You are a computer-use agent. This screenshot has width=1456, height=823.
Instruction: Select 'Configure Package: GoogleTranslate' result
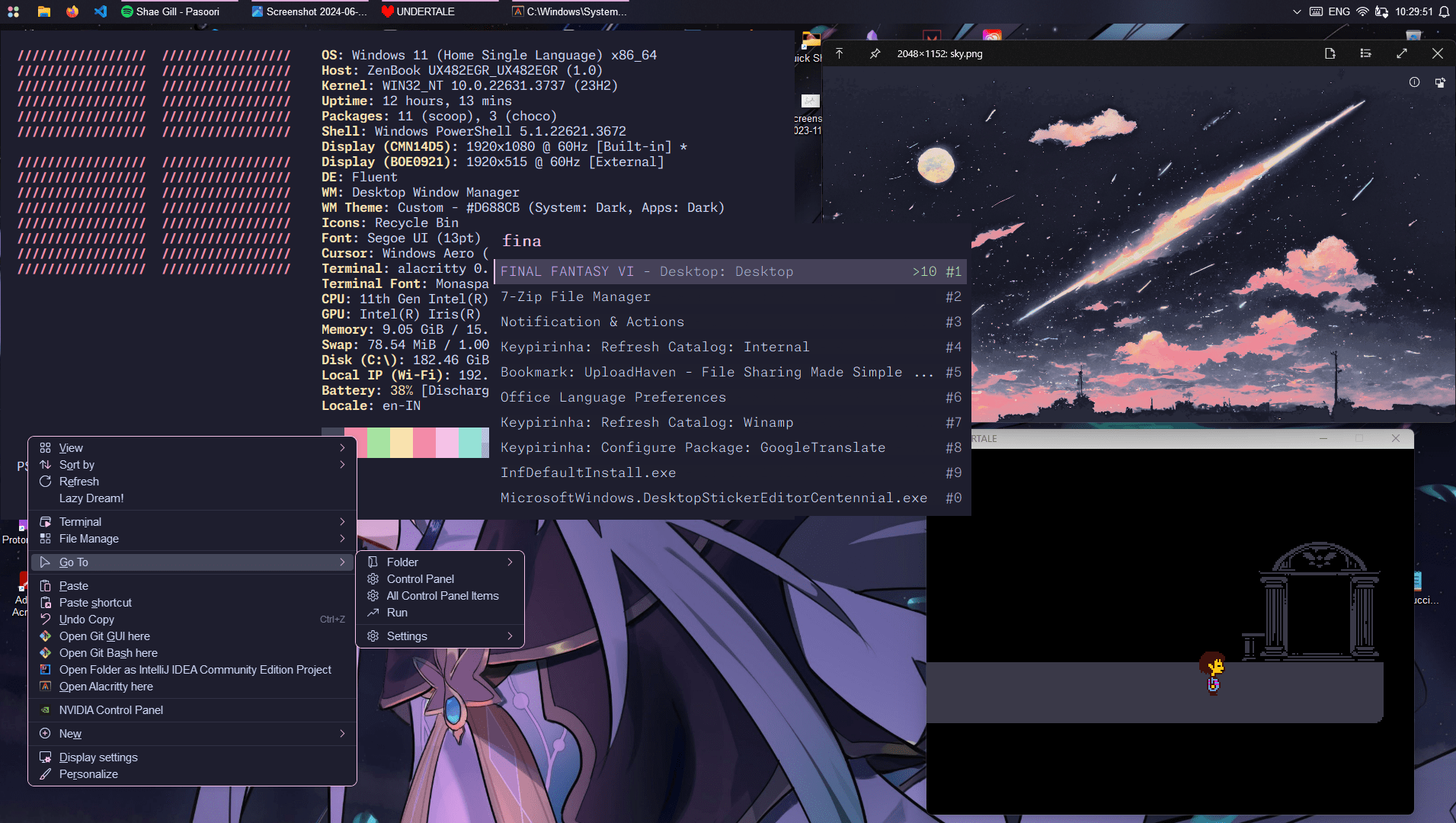point(731,447)
